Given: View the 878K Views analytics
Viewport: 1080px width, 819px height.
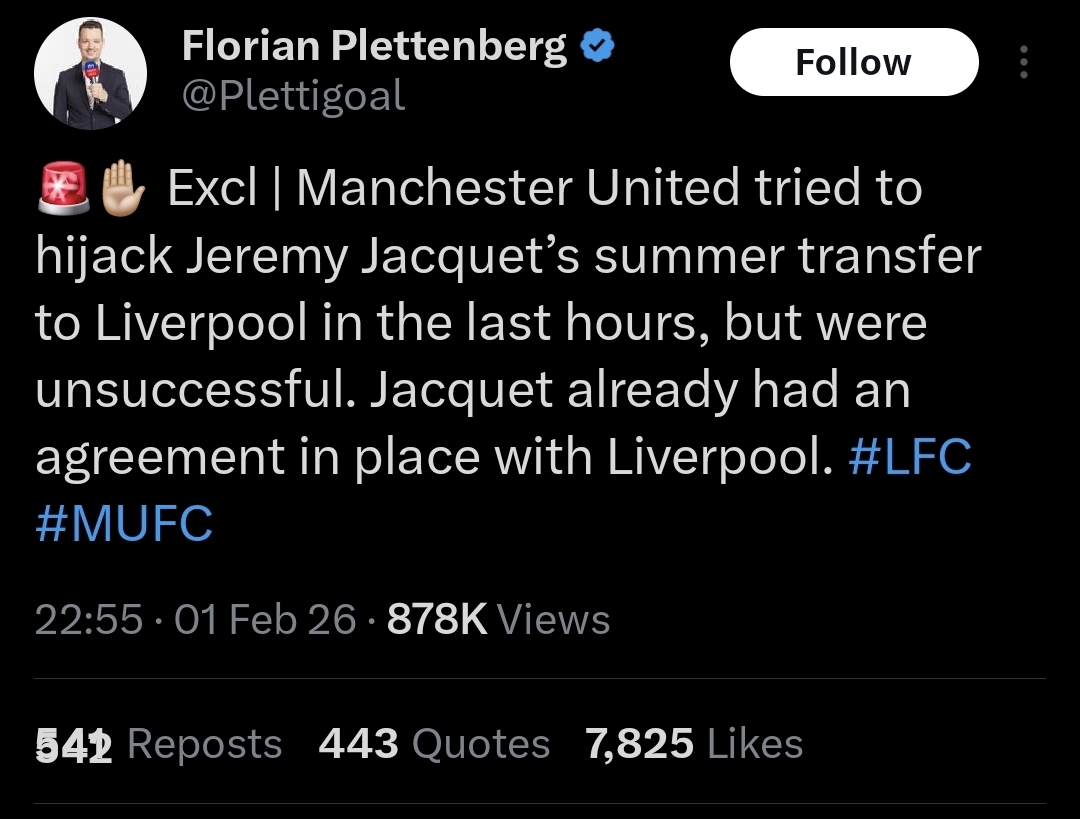Looking at the screenshot, I should 498,620.
